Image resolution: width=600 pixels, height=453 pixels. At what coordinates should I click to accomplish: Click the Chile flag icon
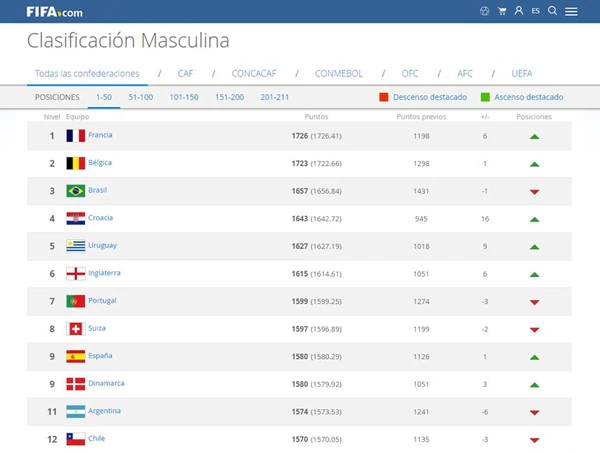(x=75, y=439)
